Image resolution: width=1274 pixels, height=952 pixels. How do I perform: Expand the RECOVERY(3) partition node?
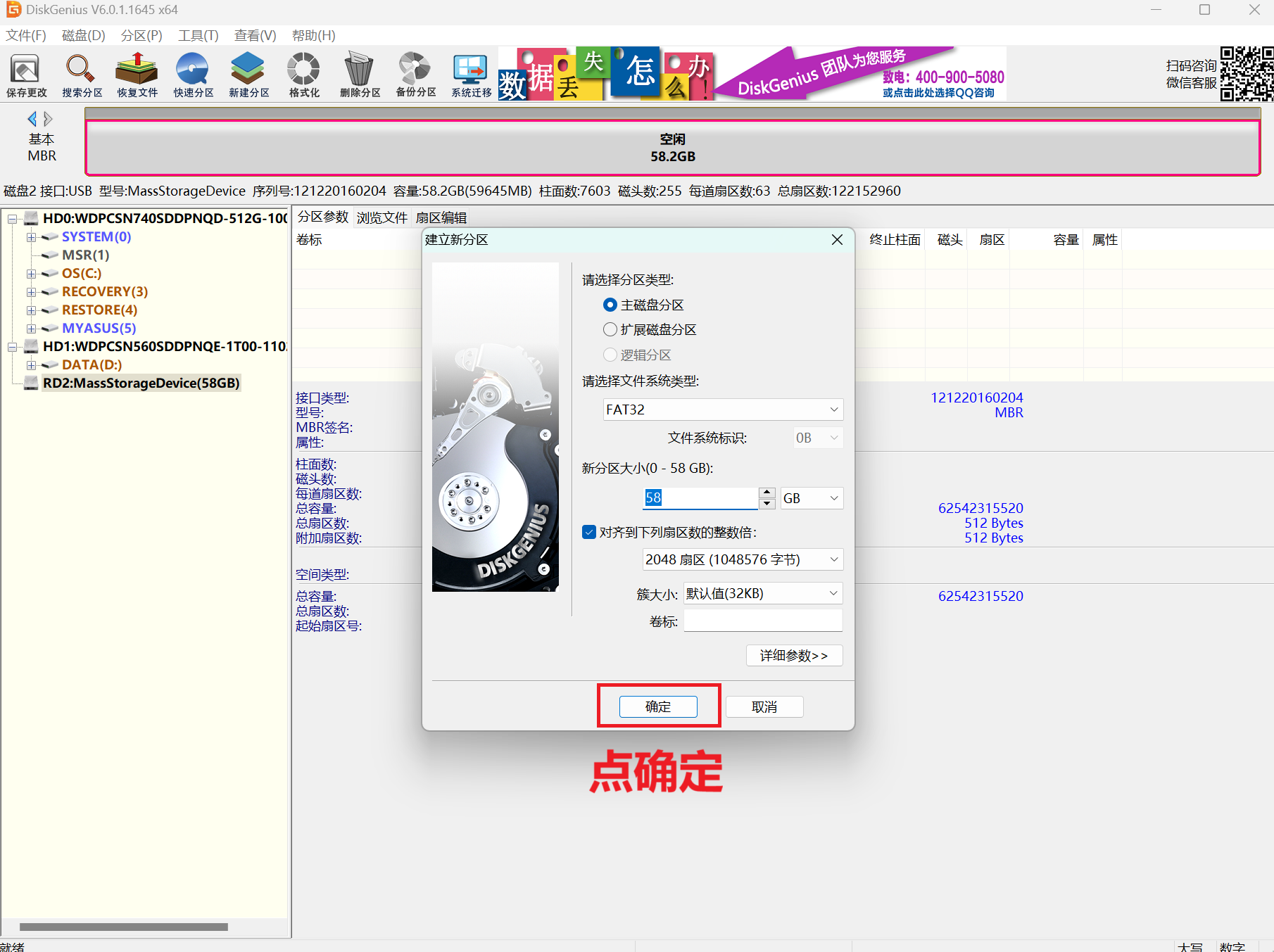click(31, 292)
